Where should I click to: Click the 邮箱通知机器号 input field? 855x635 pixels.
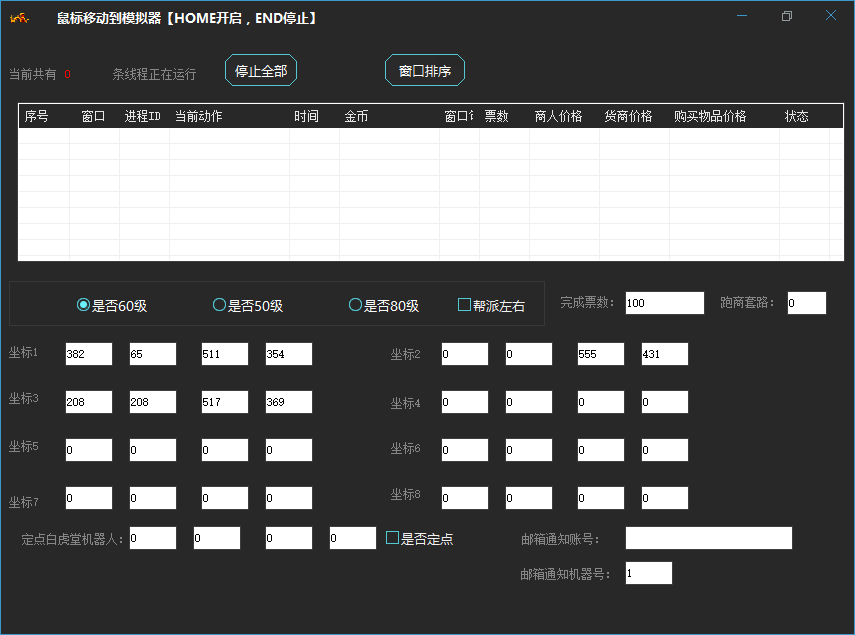click(648, 573)
